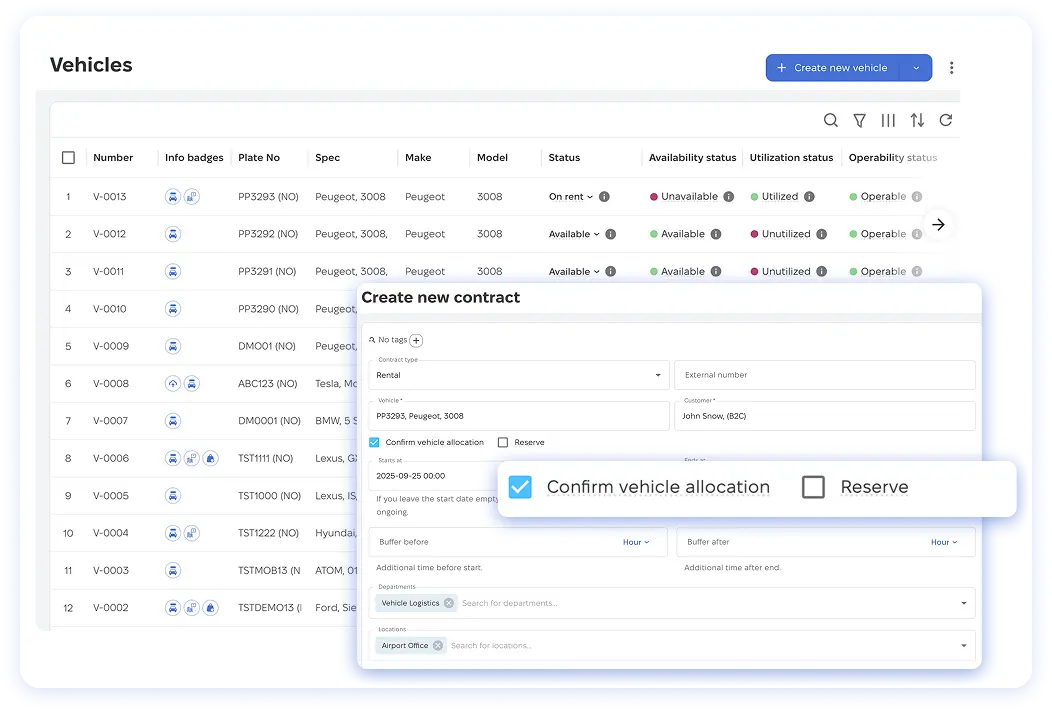1052x712 pixels.
Task: Open the Hour unit dropdown for Buffer before
Action: tap(636, 542)
